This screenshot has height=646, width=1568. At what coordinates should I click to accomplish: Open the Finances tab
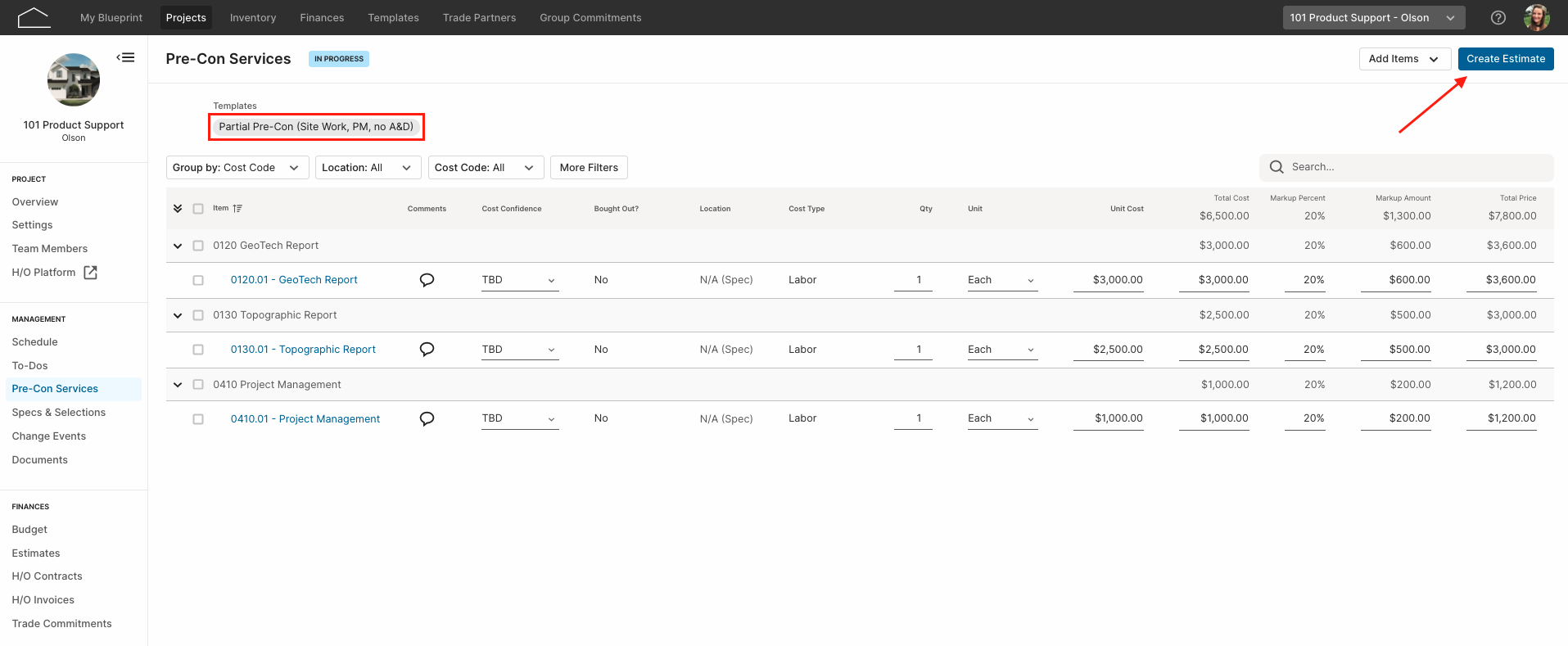point(322,17)
